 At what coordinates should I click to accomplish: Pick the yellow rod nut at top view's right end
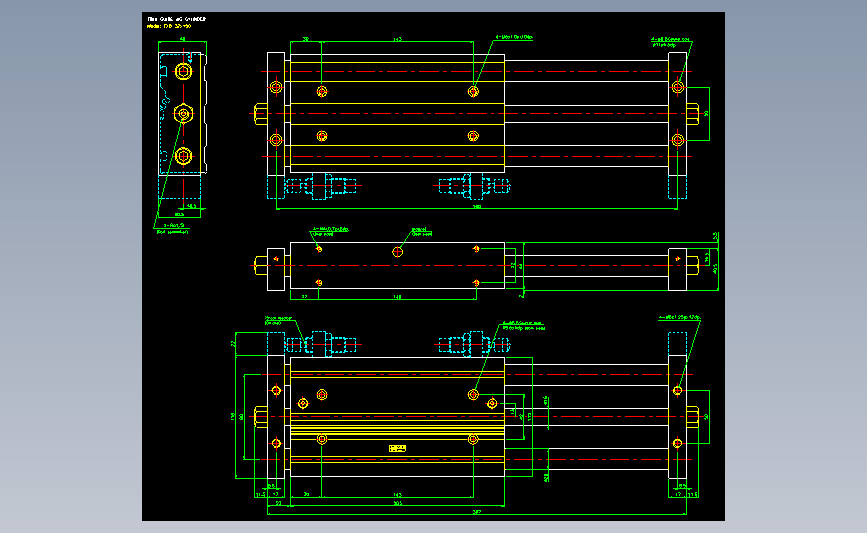click(x=692, y=114)
